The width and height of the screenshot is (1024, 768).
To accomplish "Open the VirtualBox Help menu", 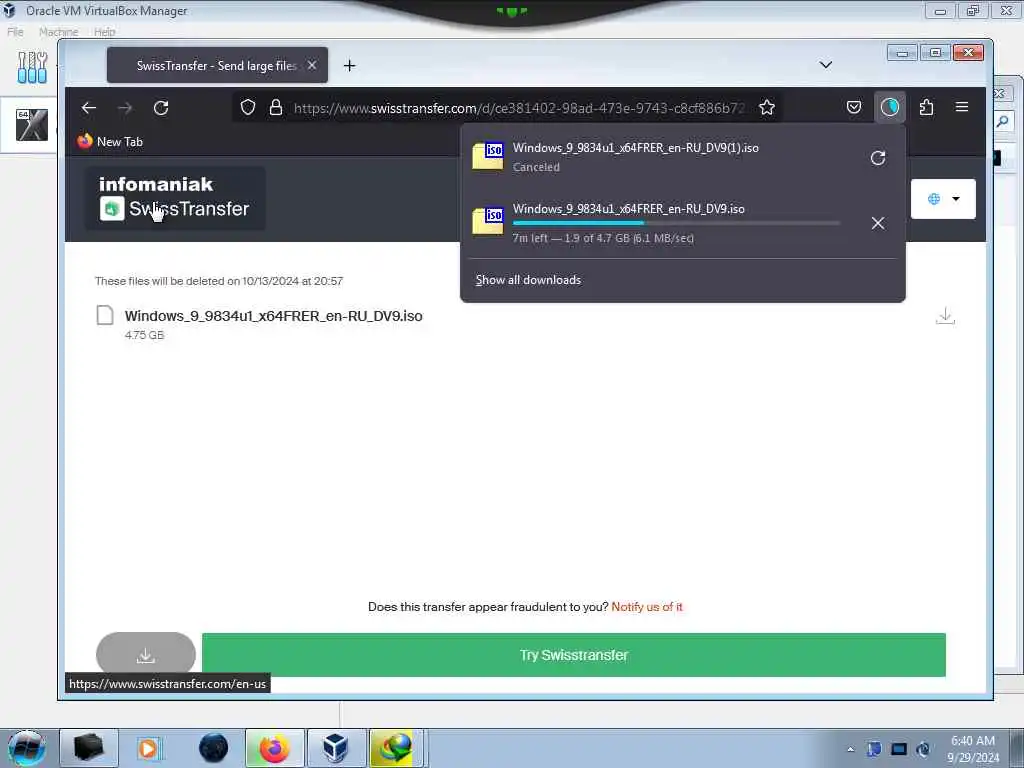I will coord(104,31).
